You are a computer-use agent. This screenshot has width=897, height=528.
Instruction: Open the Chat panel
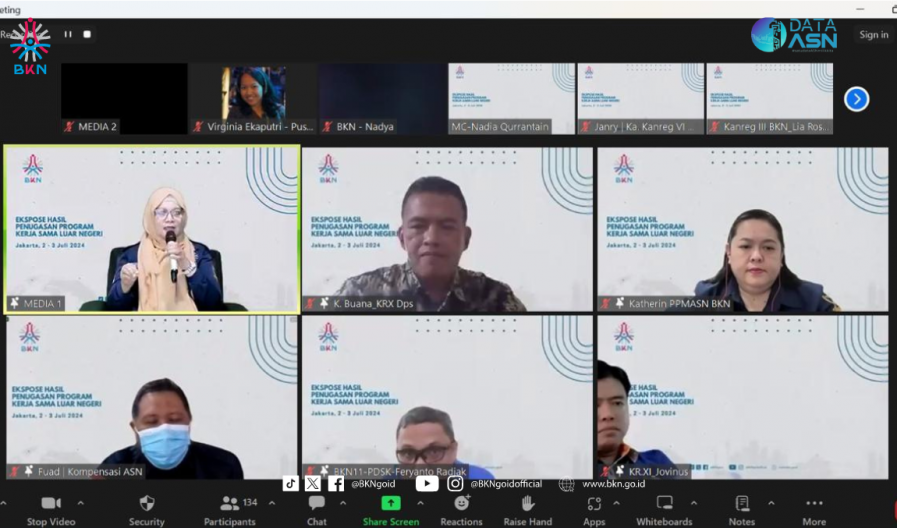click(x=316, y=503)
